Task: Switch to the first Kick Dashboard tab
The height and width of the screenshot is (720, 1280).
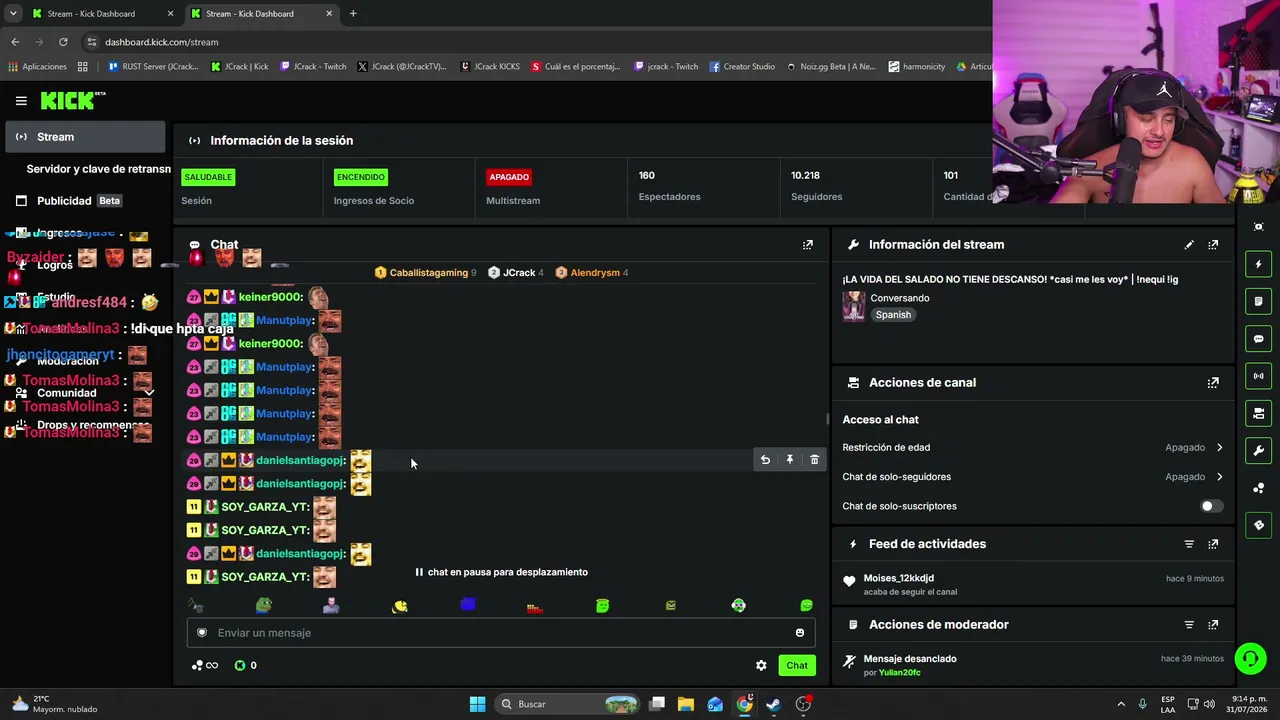Action: click(101, 14)
